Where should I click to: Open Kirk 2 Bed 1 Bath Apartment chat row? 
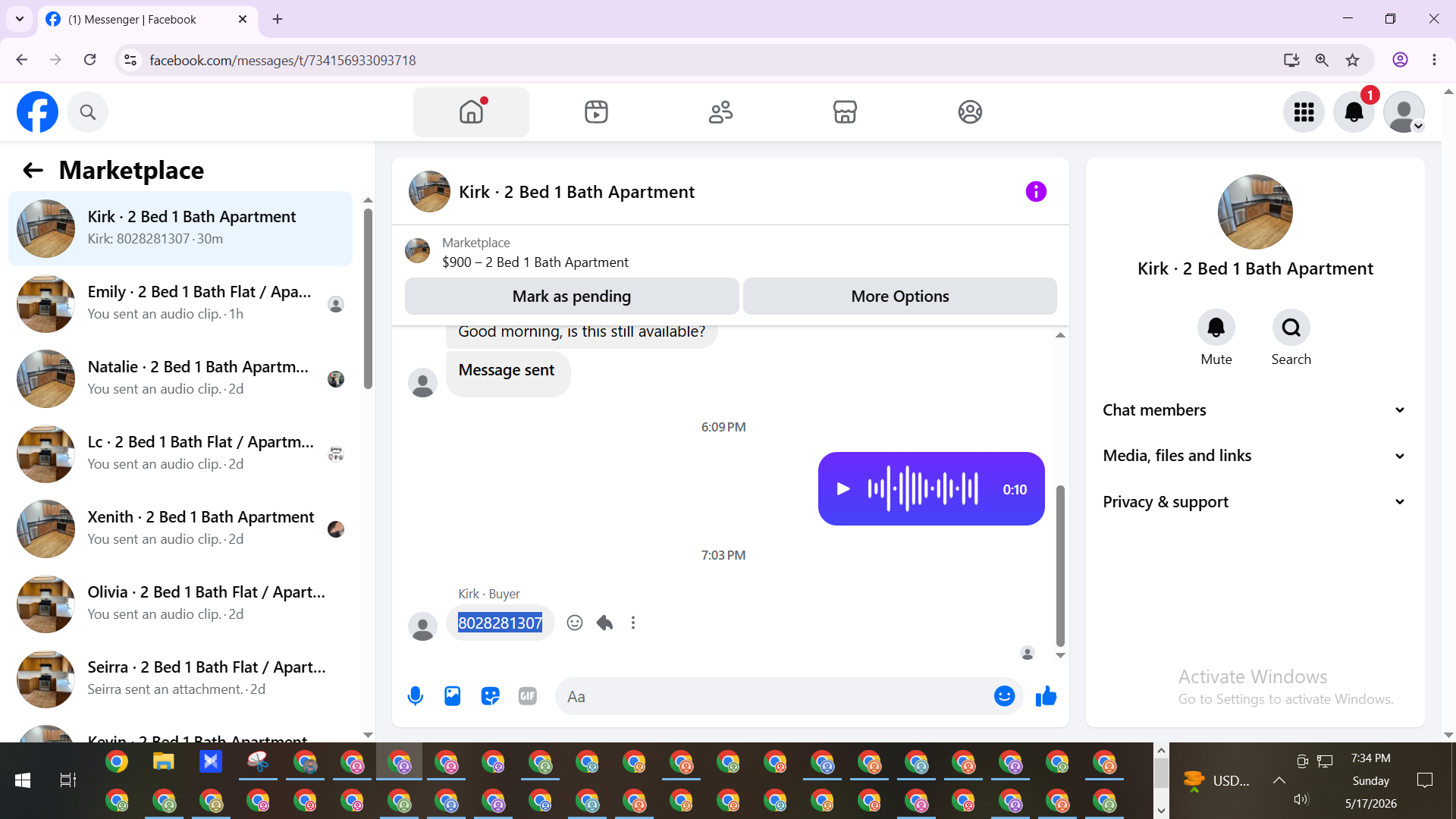coord(180,228)
